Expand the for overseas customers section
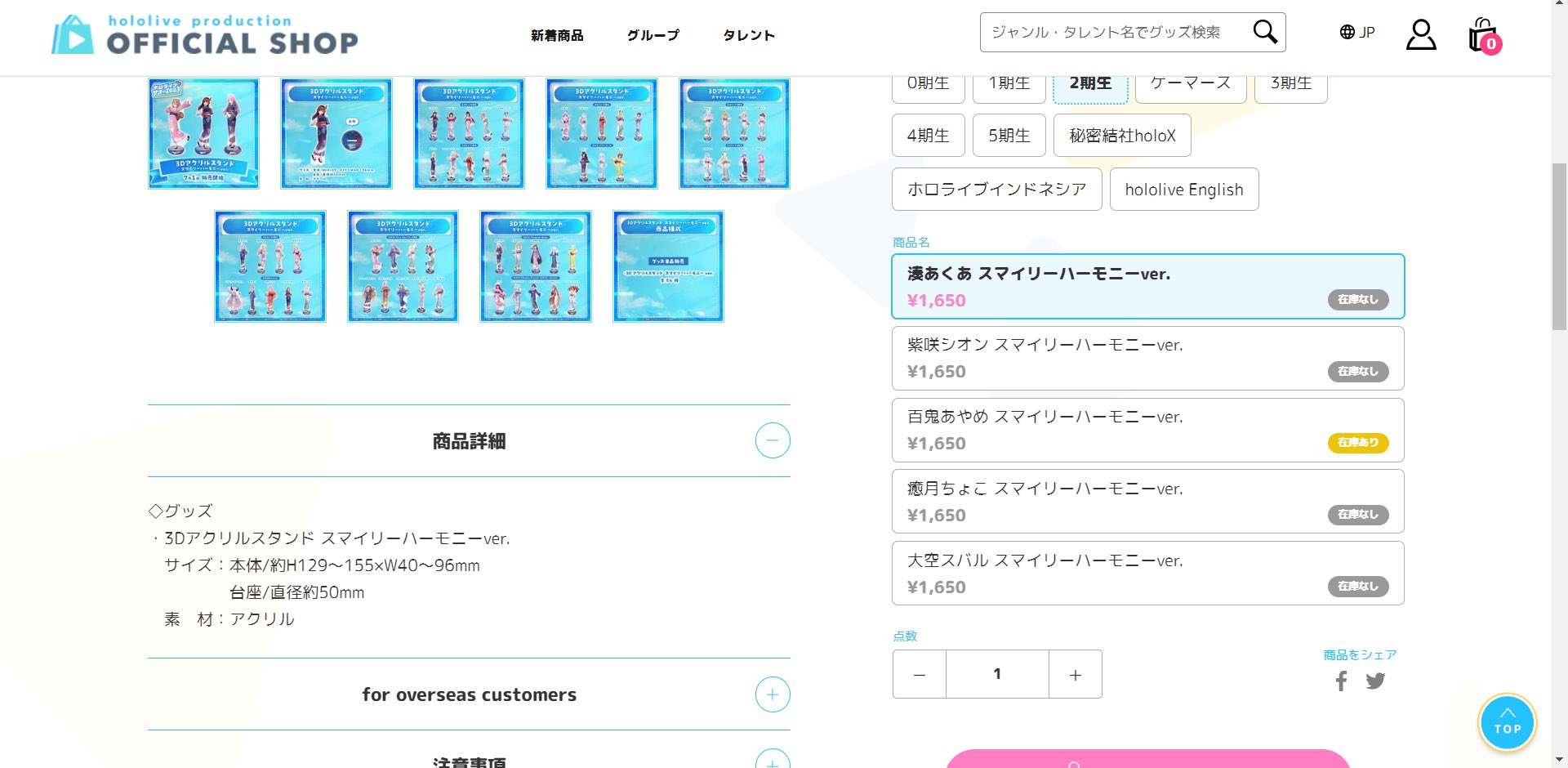Image resolution: width=1568 pixels, height=768 pixels. [x=773, y=694]
